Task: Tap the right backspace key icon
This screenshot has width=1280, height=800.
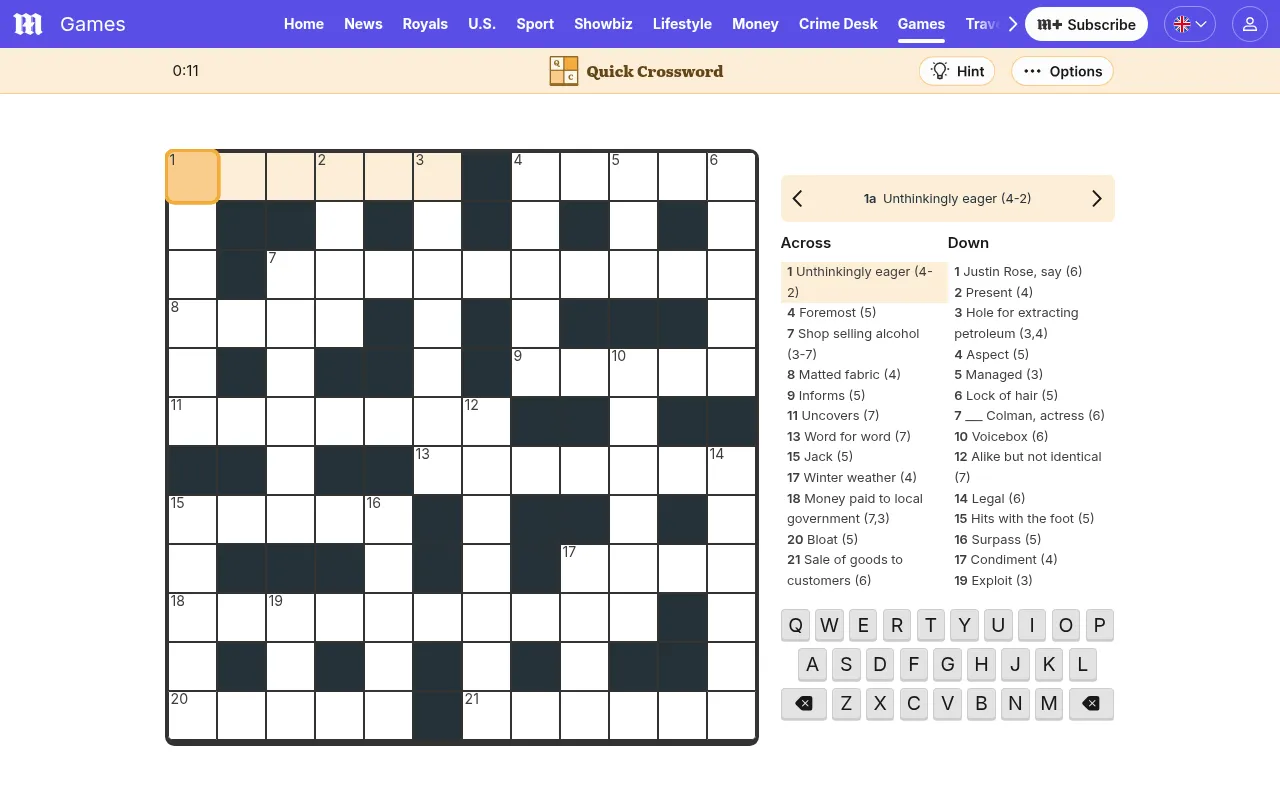Action: coord(1091,704)
